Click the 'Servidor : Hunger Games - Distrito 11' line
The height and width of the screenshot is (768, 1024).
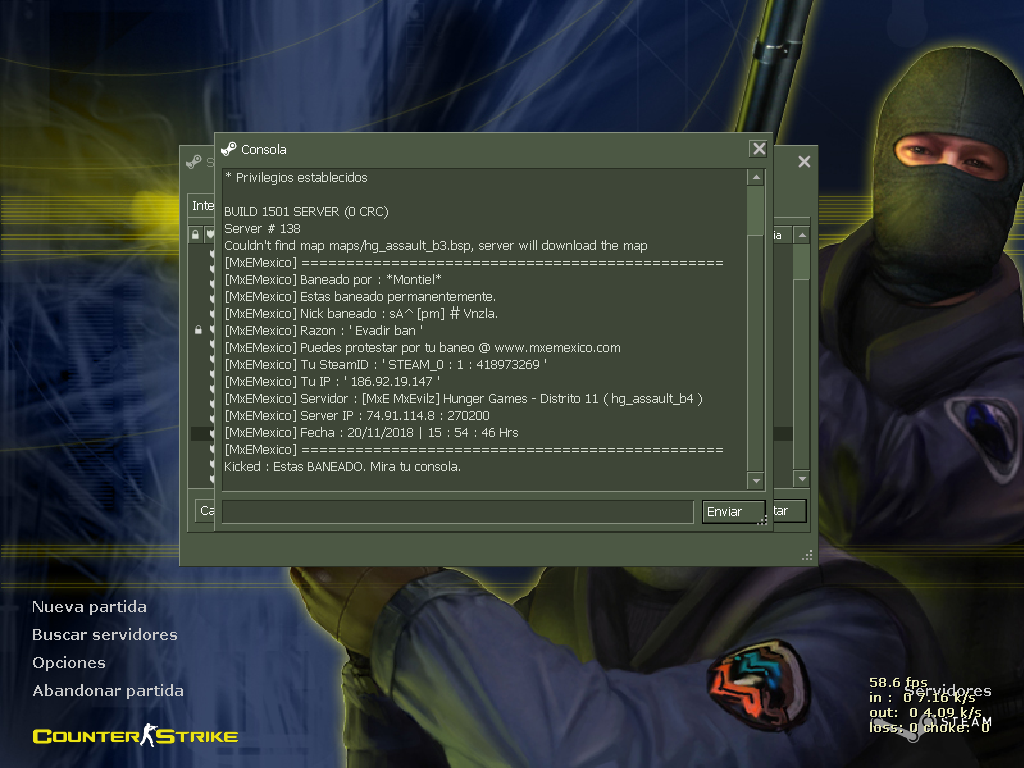pyautogui.click(x=464, y=398)
